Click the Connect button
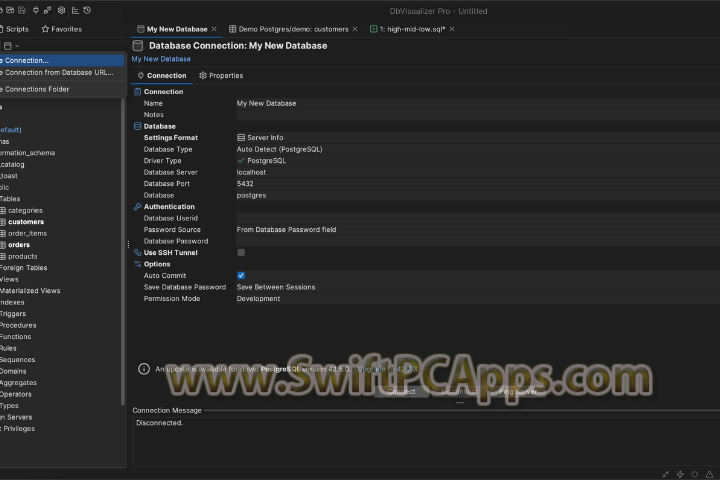The image size is (720, 480). 401,391
